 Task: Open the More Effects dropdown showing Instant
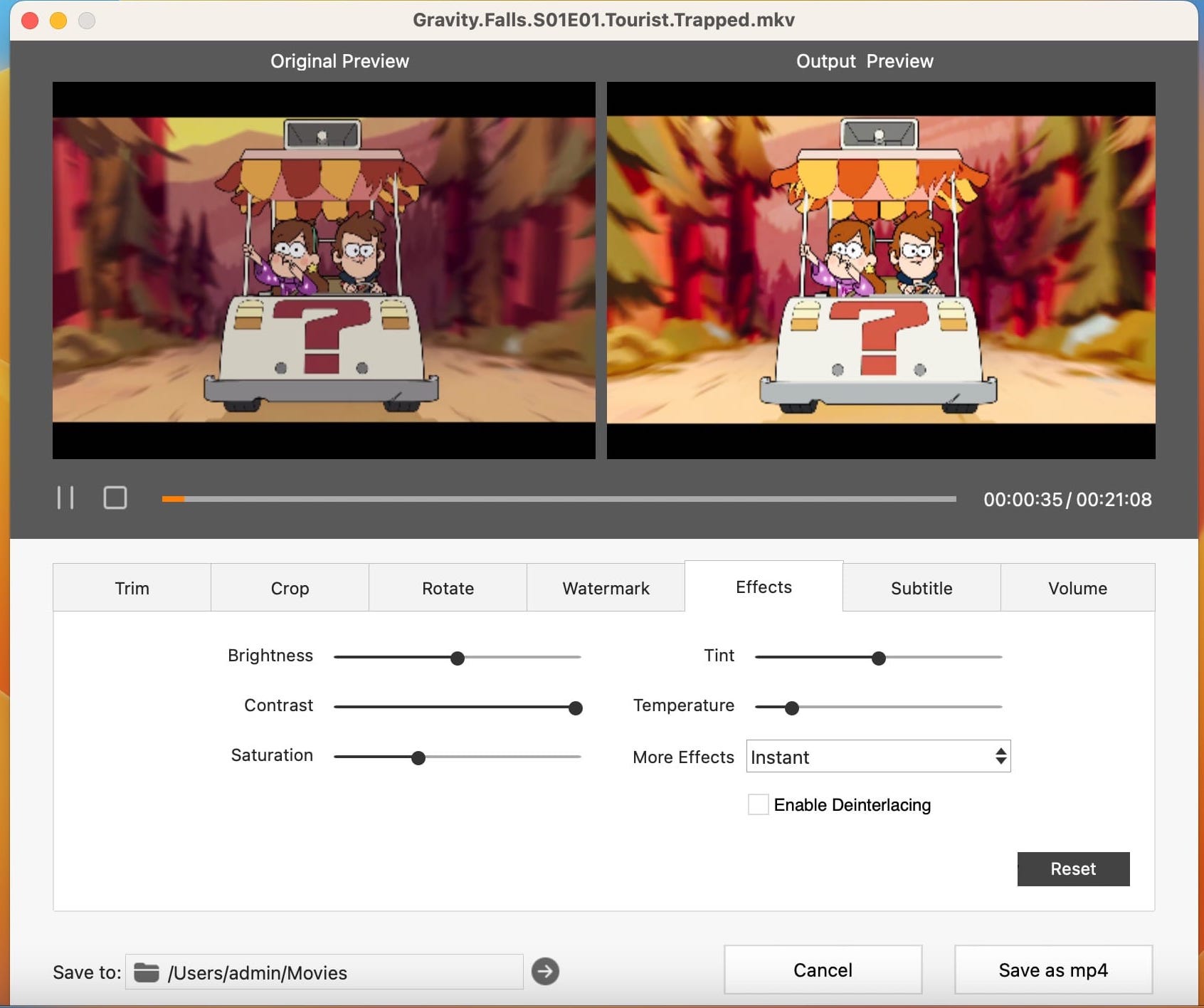pos(878,756)
